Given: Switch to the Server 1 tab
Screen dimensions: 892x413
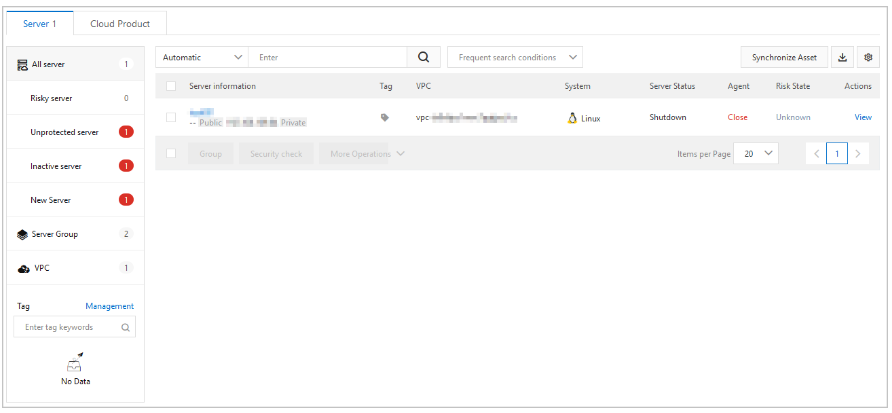Looking at the screenshot, I should click(x=39, y=24).
